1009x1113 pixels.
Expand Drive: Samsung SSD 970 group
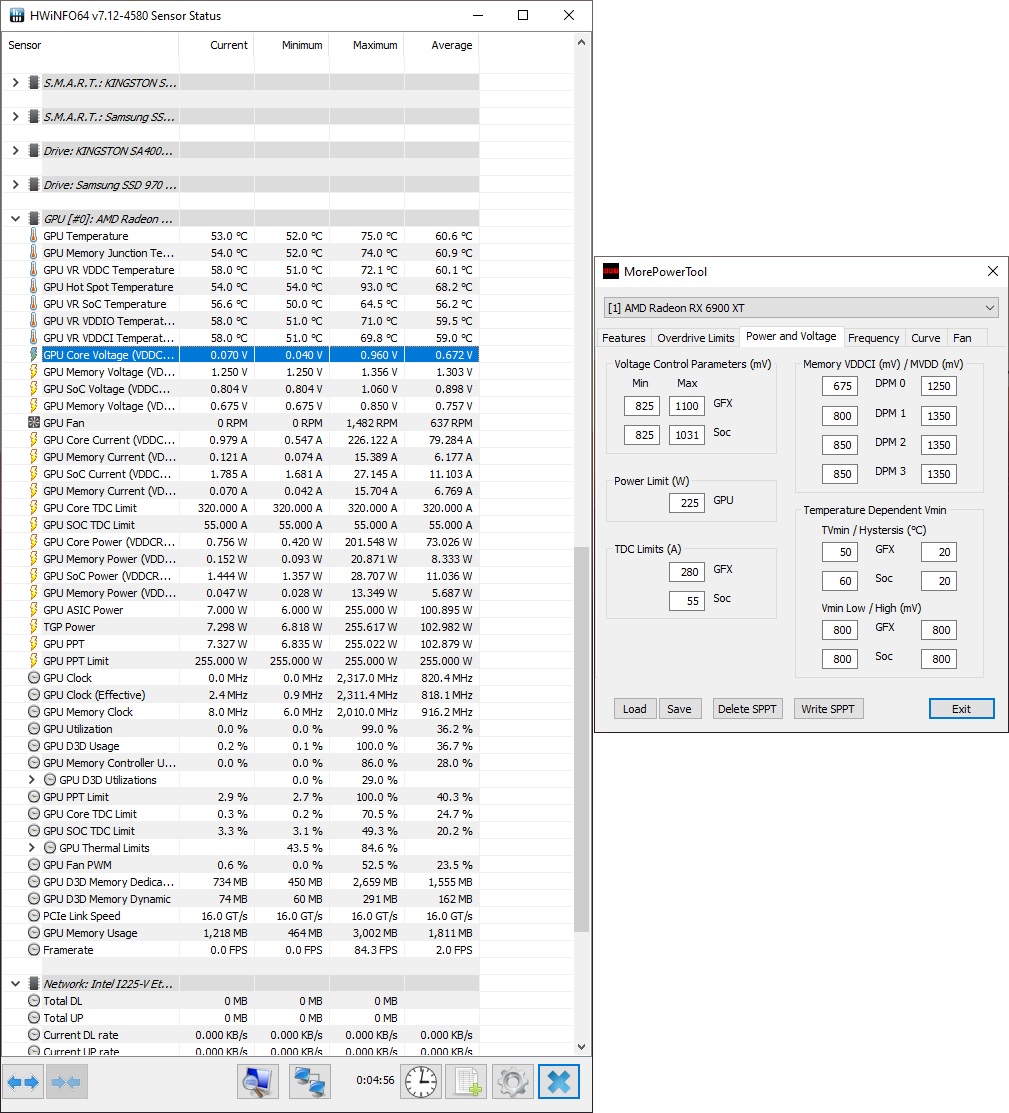point(16,185)
